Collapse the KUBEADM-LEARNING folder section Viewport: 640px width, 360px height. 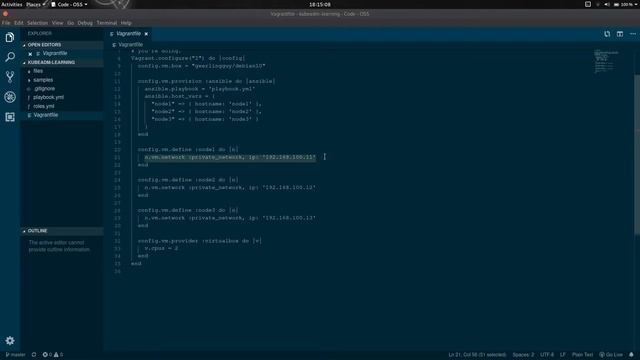coord(62,62)
